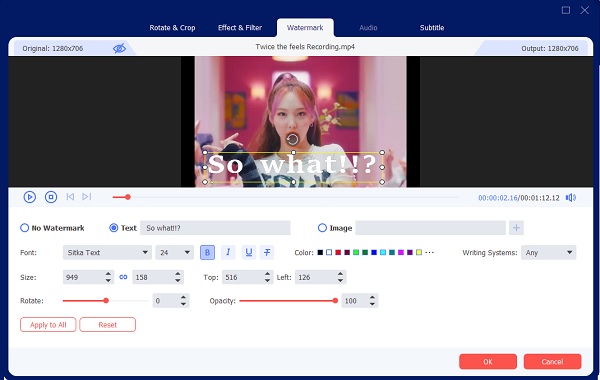600x380 pixels.
Task: Increase the Top position value
Action: click(x=267, y=274)
